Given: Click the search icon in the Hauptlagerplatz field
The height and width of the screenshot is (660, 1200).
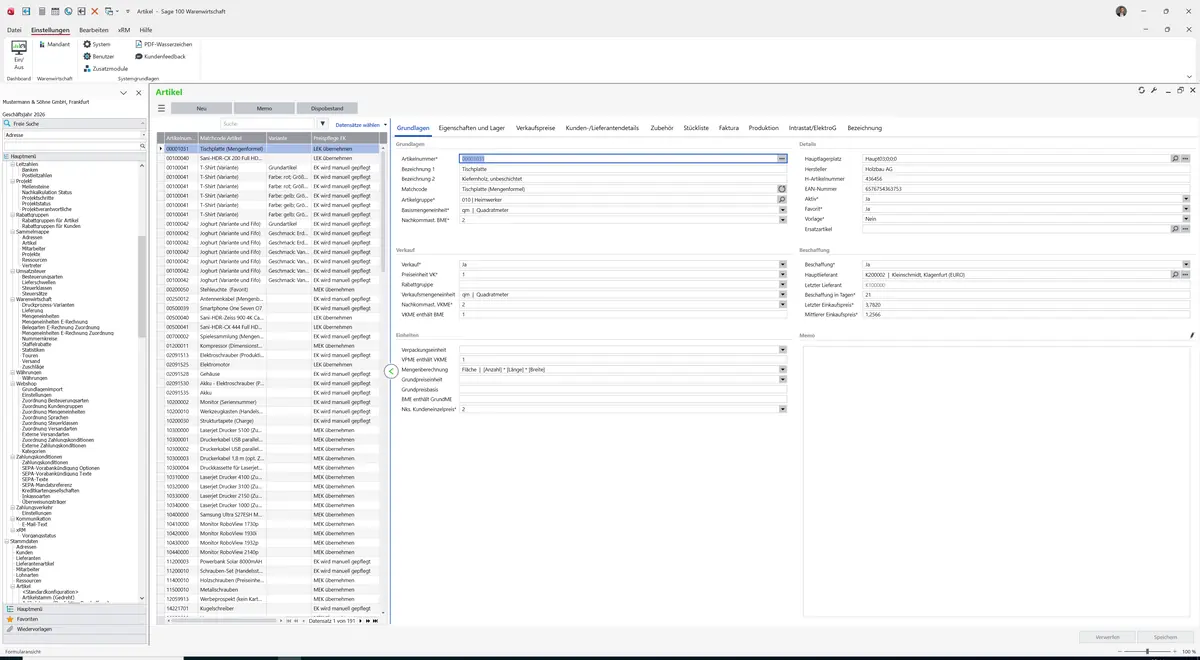Looking at the screenshot, I should (1175, 159).
